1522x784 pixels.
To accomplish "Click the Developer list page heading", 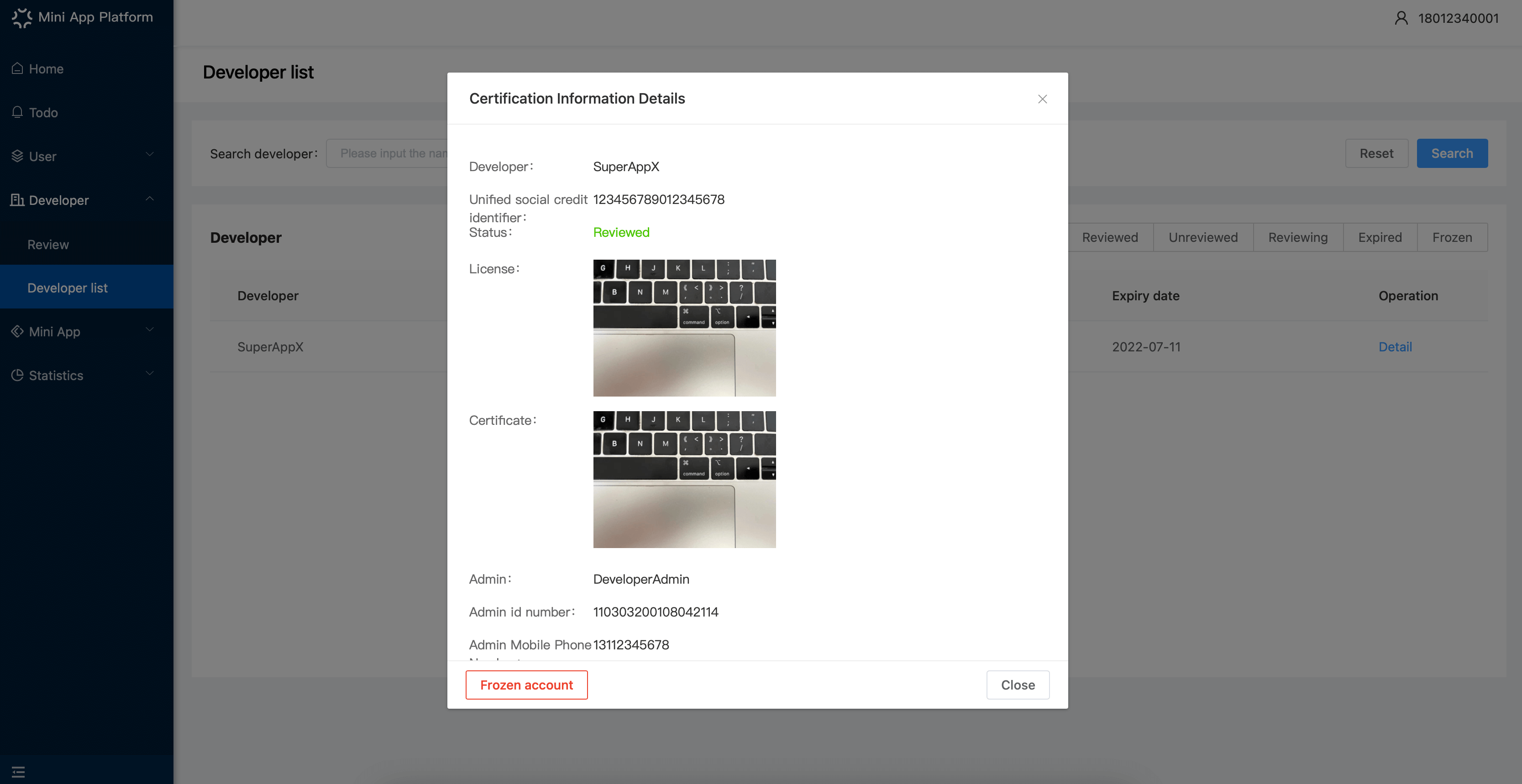I will pyautogui.click(x=258, y=72).
